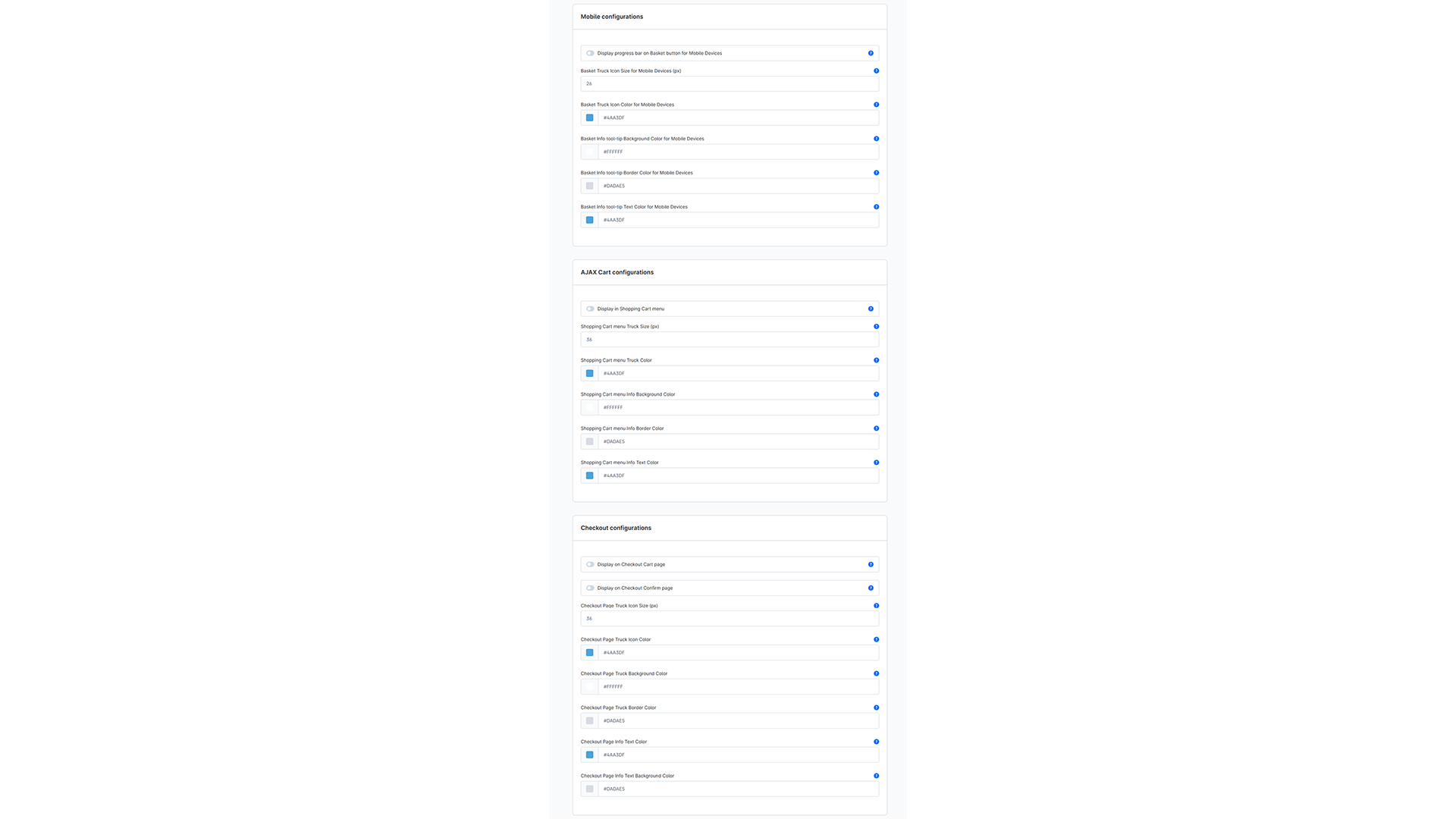Click help icon for Display on Checkout Confirm page

[x=871, y=588]
